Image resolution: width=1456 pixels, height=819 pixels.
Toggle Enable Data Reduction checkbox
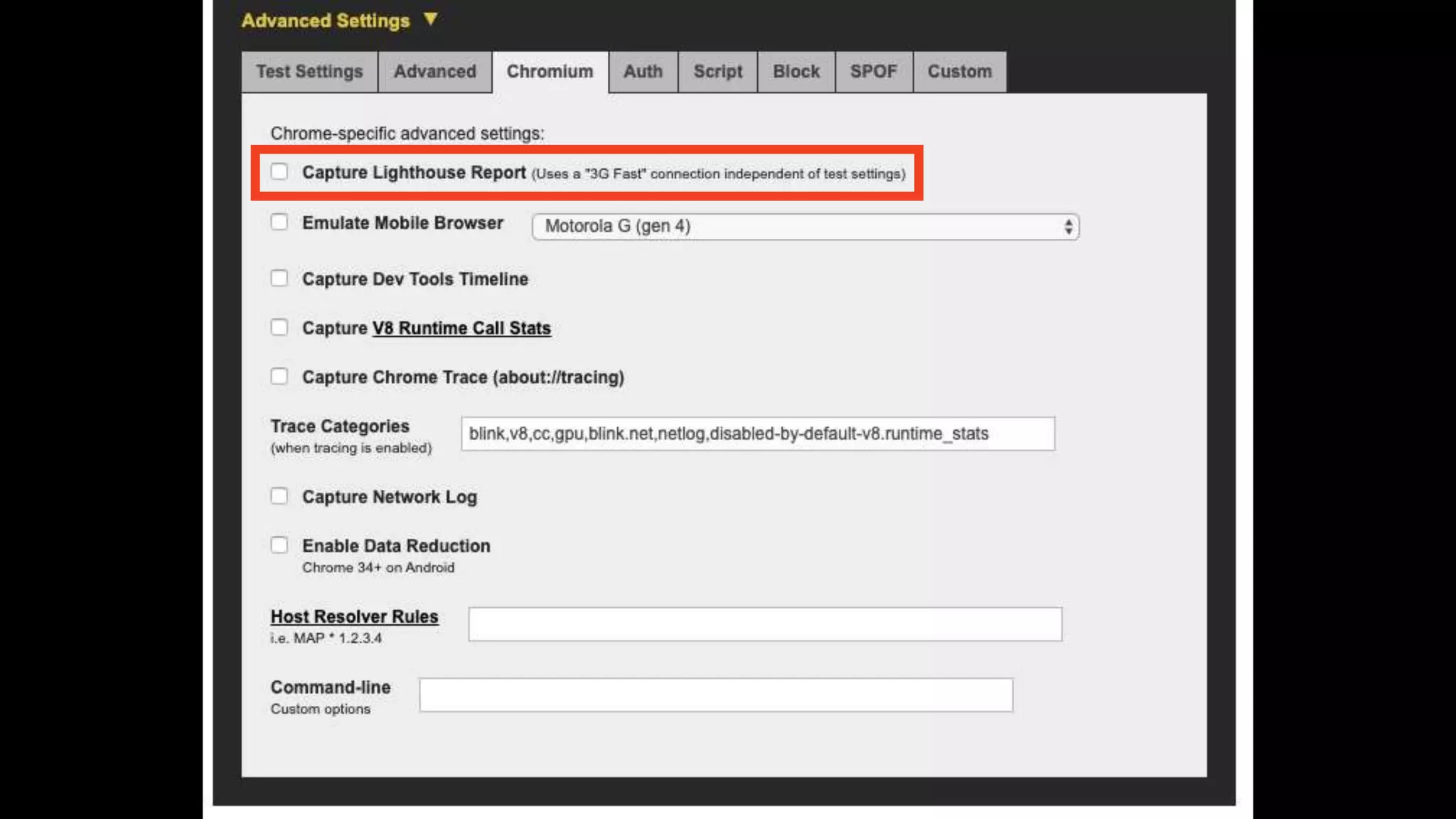point(279,545)
